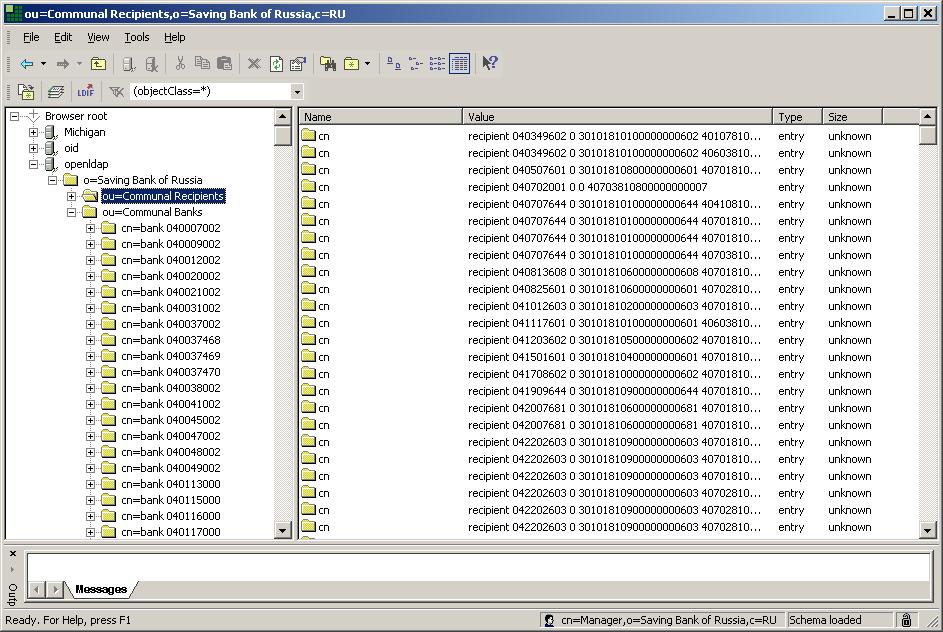The width and height of the screenshot is (943, 632).
Task: Sort by the Value column header
Action: pos(617,117)
